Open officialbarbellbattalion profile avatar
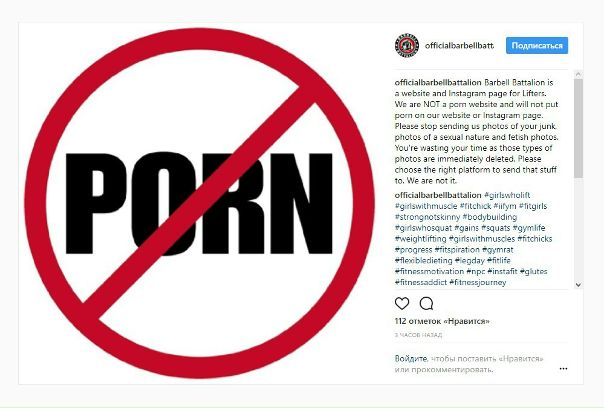Image resolution: width=604 pixels, height=408 pixels. pos(406,45)
